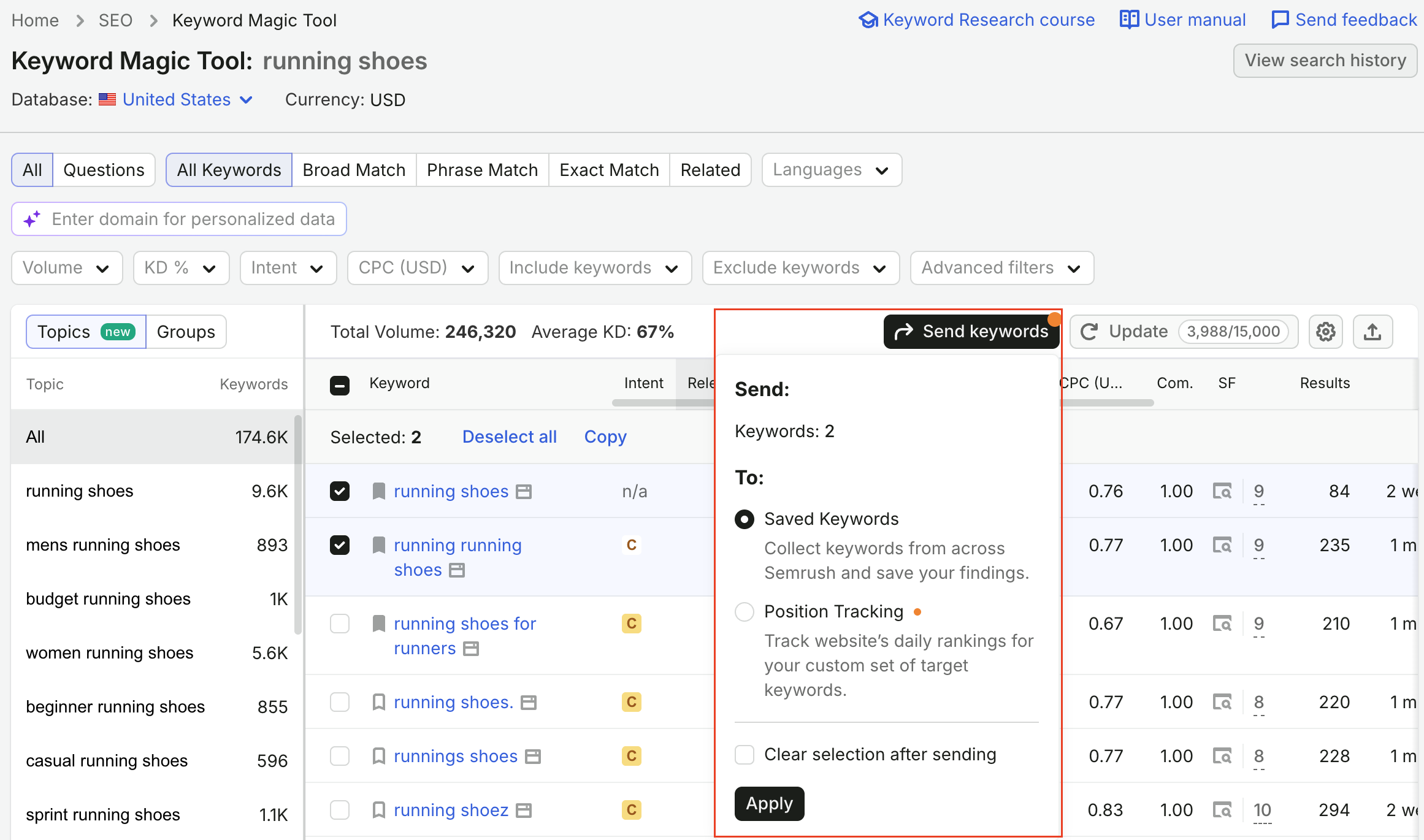
Task: Click View search history button
Action: click(x=1325, y=61)
